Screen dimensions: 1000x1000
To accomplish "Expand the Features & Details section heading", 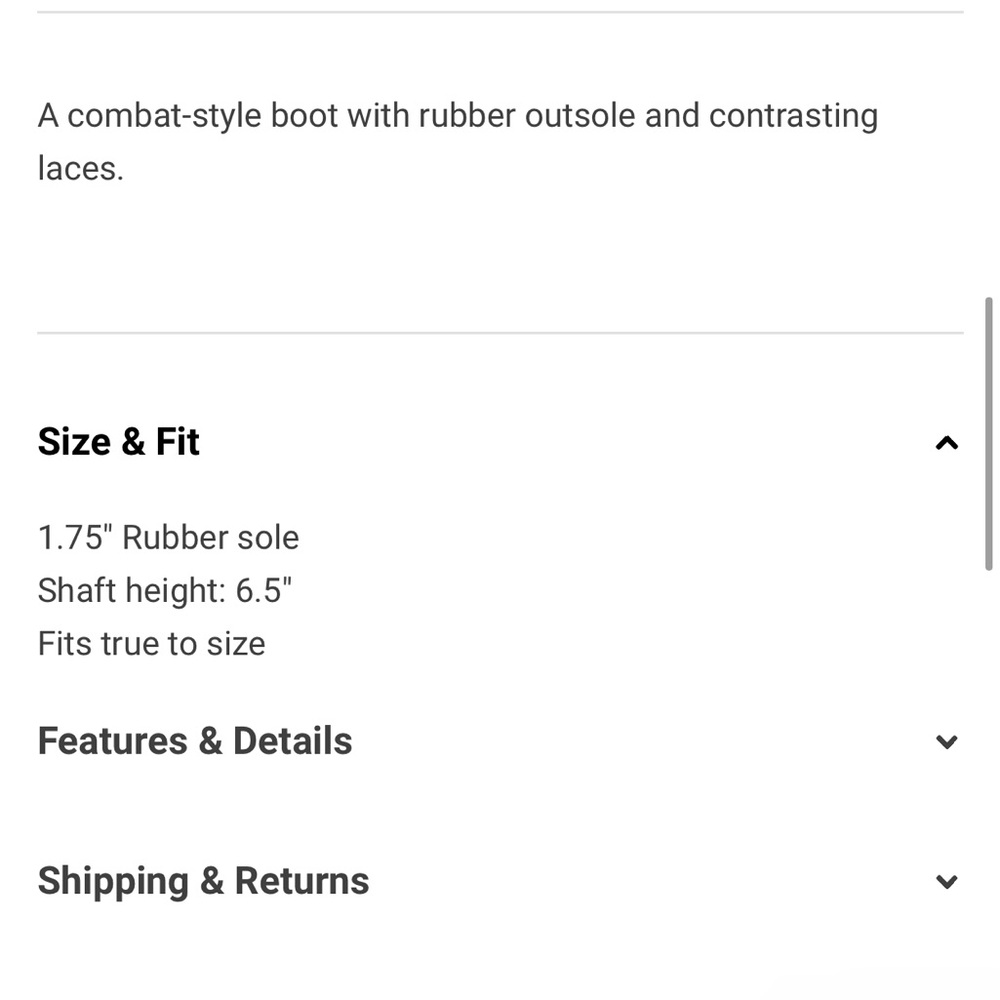I will [x=195, y=741].
